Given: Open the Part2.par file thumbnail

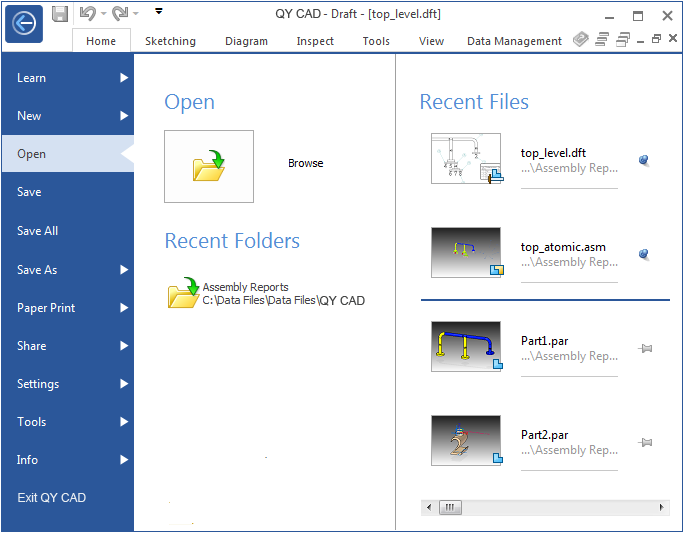Looking at the screenshot, I should (x=466, y=441).
